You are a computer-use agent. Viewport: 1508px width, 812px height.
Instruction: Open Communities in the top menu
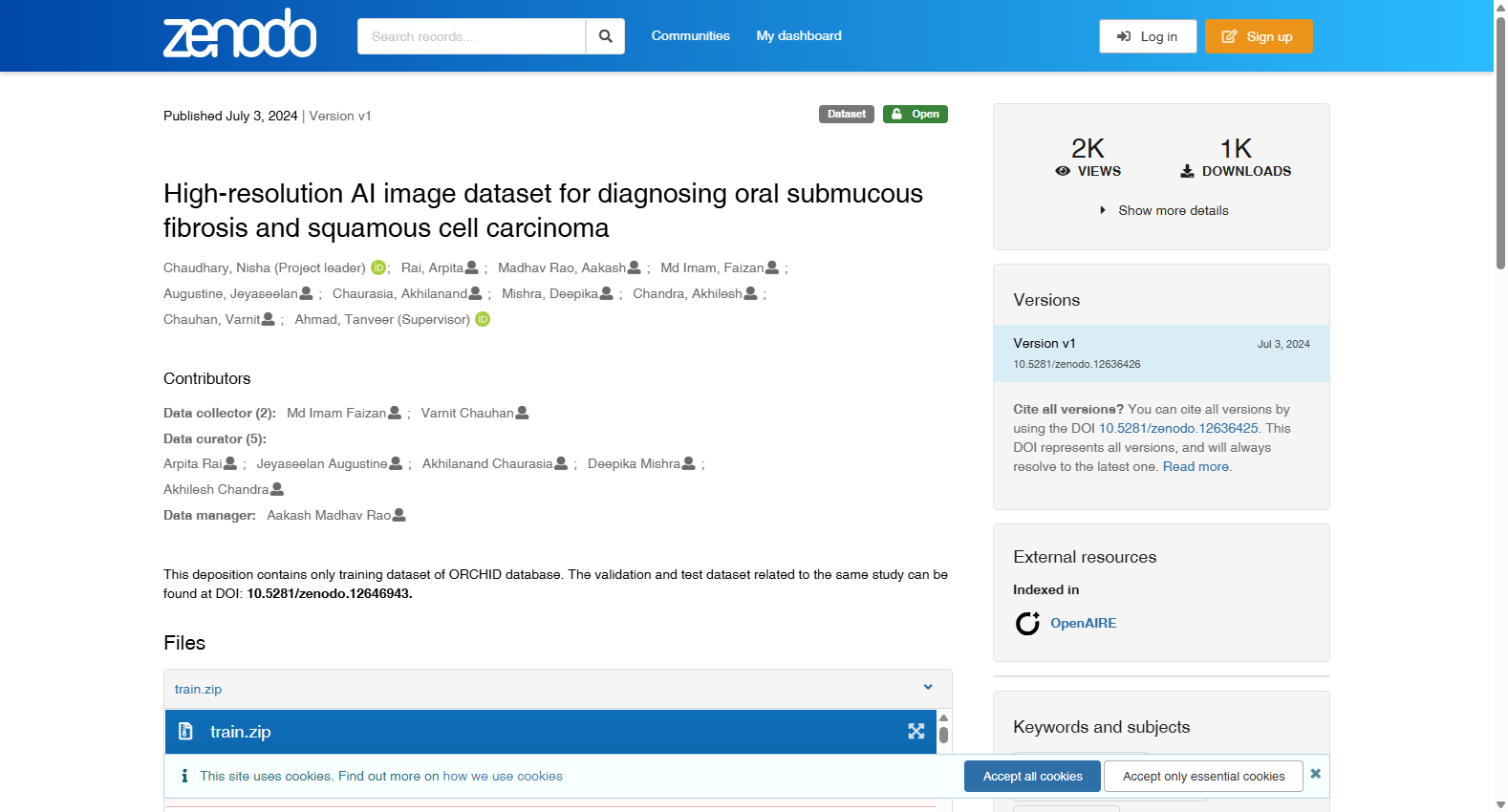(x=690, y=35)
